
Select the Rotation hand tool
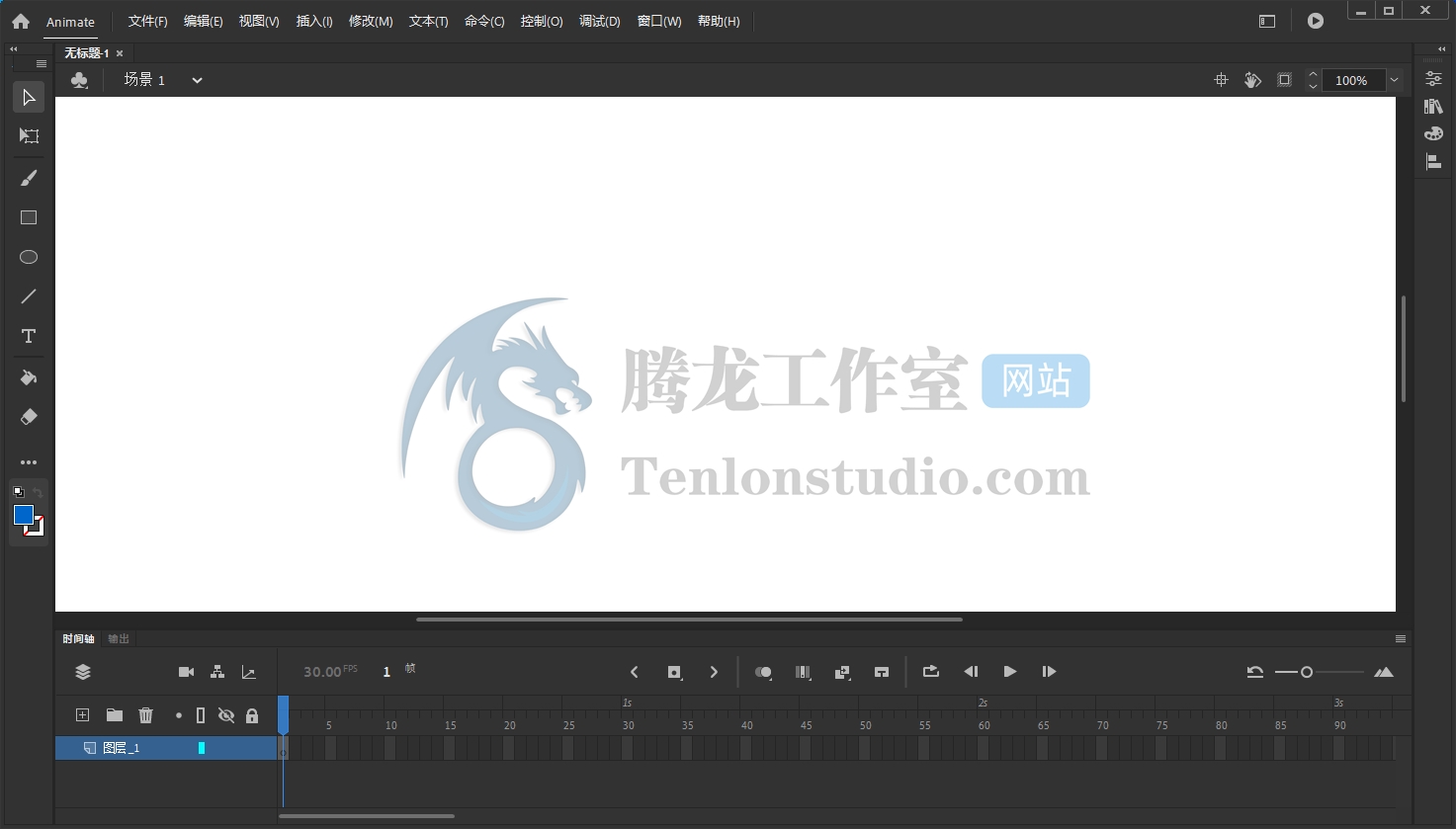point(1252,80)
